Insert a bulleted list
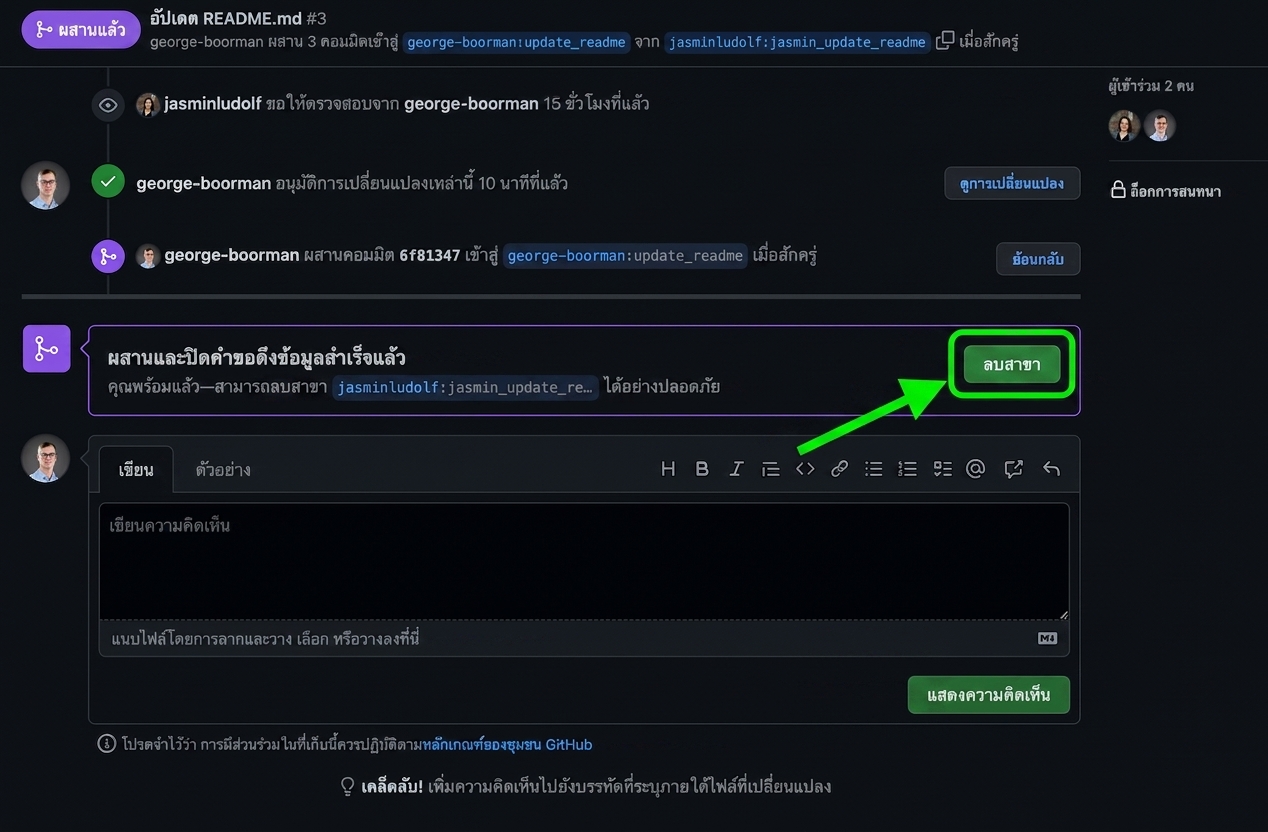Image resolution: width=1268 pixels, height=832 pixels. pos(874,469)
